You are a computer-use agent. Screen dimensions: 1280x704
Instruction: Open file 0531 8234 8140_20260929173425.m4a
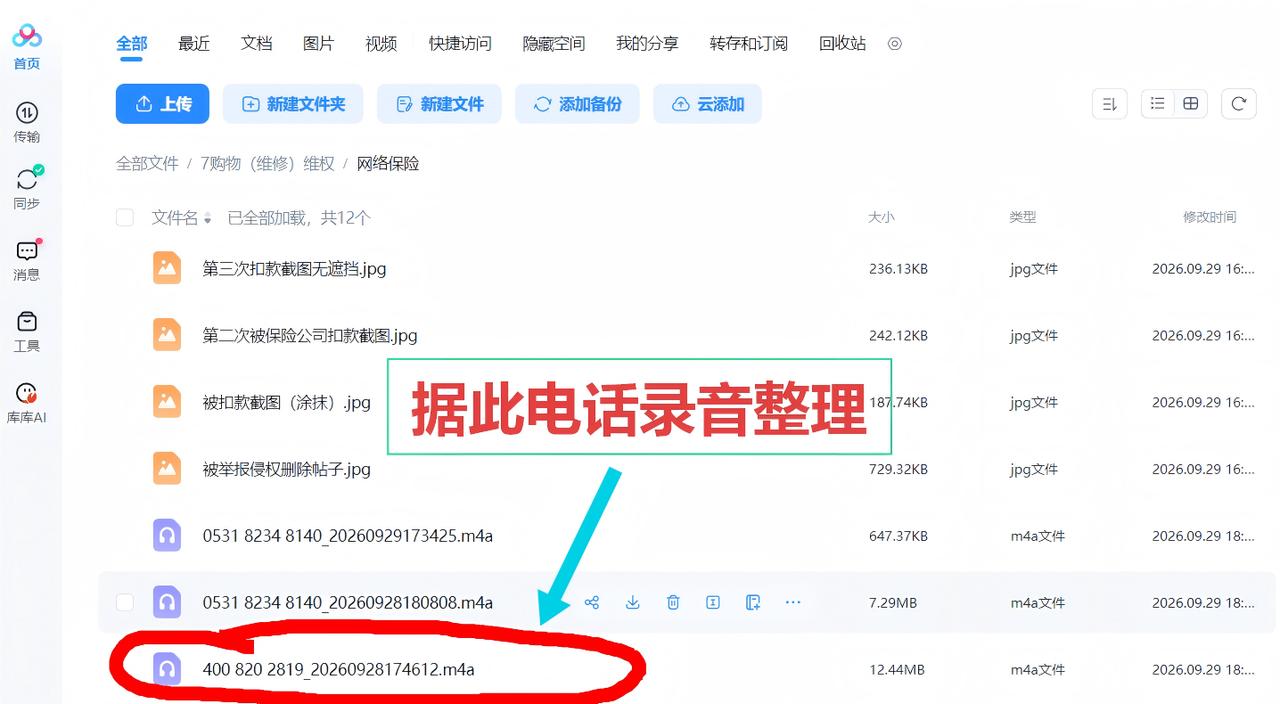pos(347,536)
